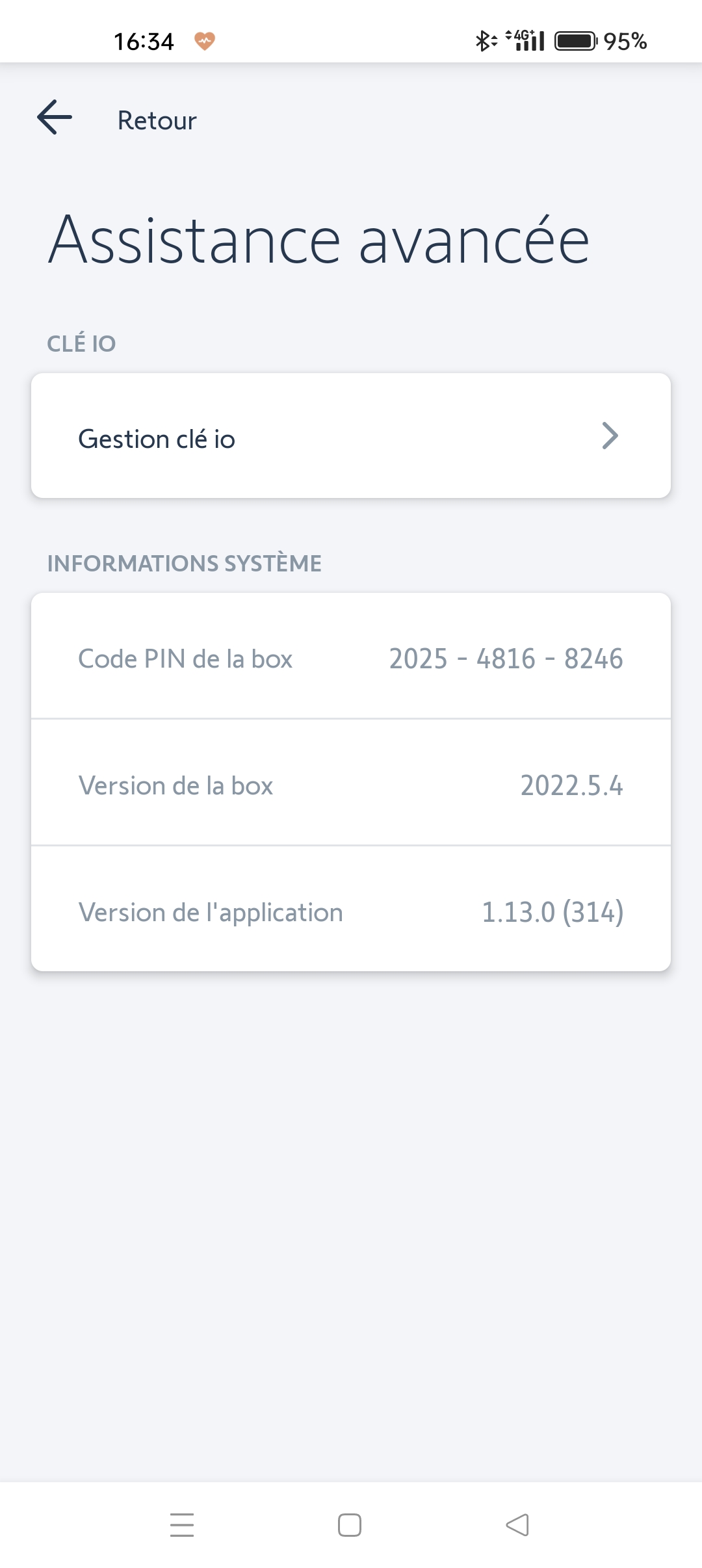This screenshot has height=1568, width=702.
Task: Open the Gestion clé io entry
Action: tap(351, 436)
